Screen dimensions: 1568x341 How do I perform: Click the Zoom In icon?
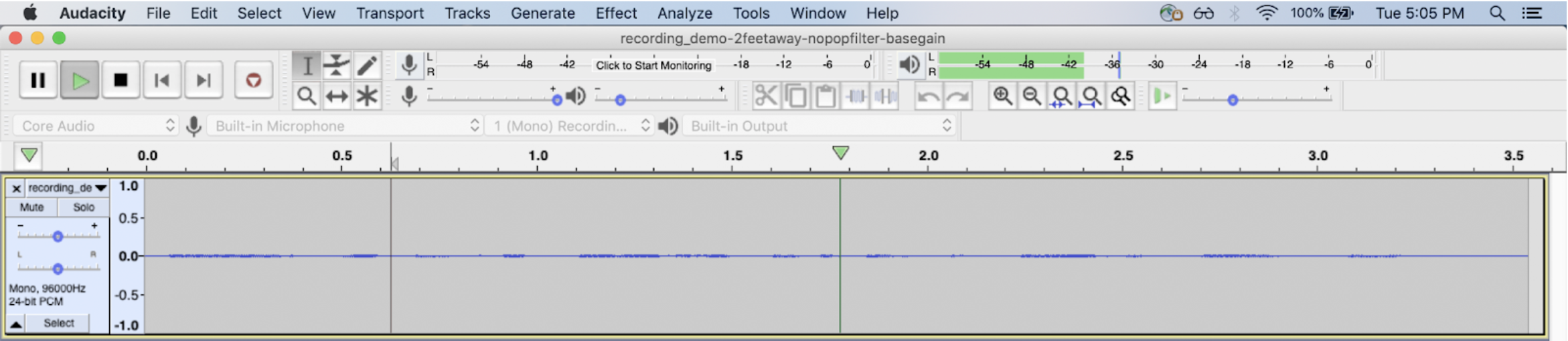click(x=1002, y=96)
